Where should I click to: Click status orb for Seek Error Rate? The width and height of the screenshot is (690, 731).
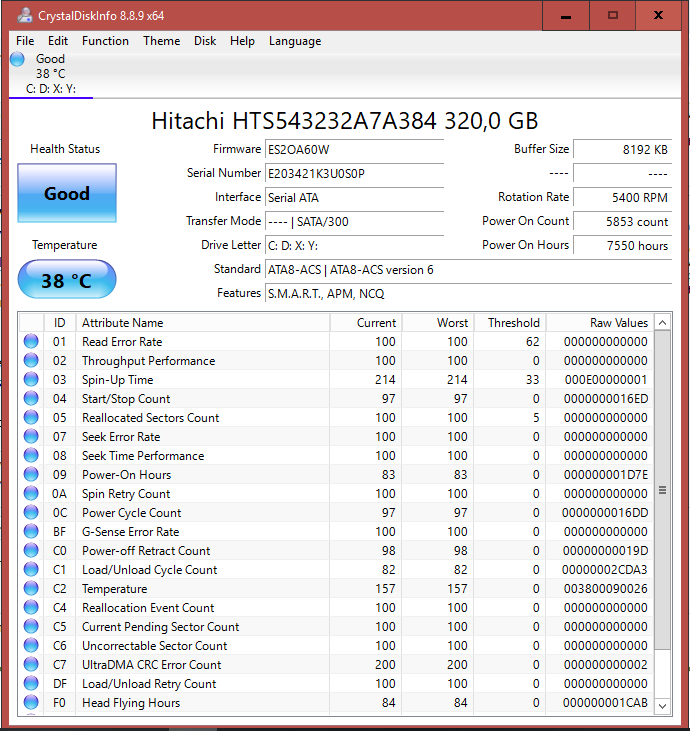click(x=31, y=436)
